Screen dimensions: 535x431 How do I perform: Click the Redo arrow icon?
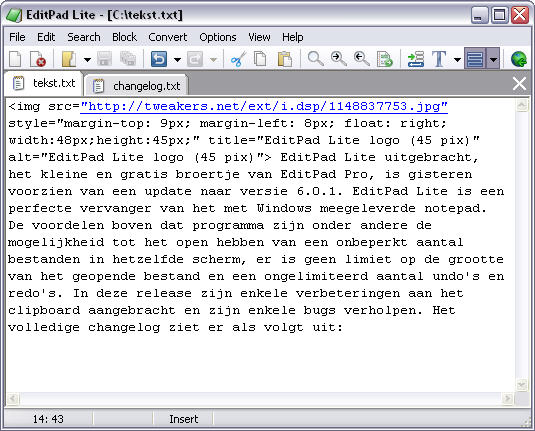195,59
